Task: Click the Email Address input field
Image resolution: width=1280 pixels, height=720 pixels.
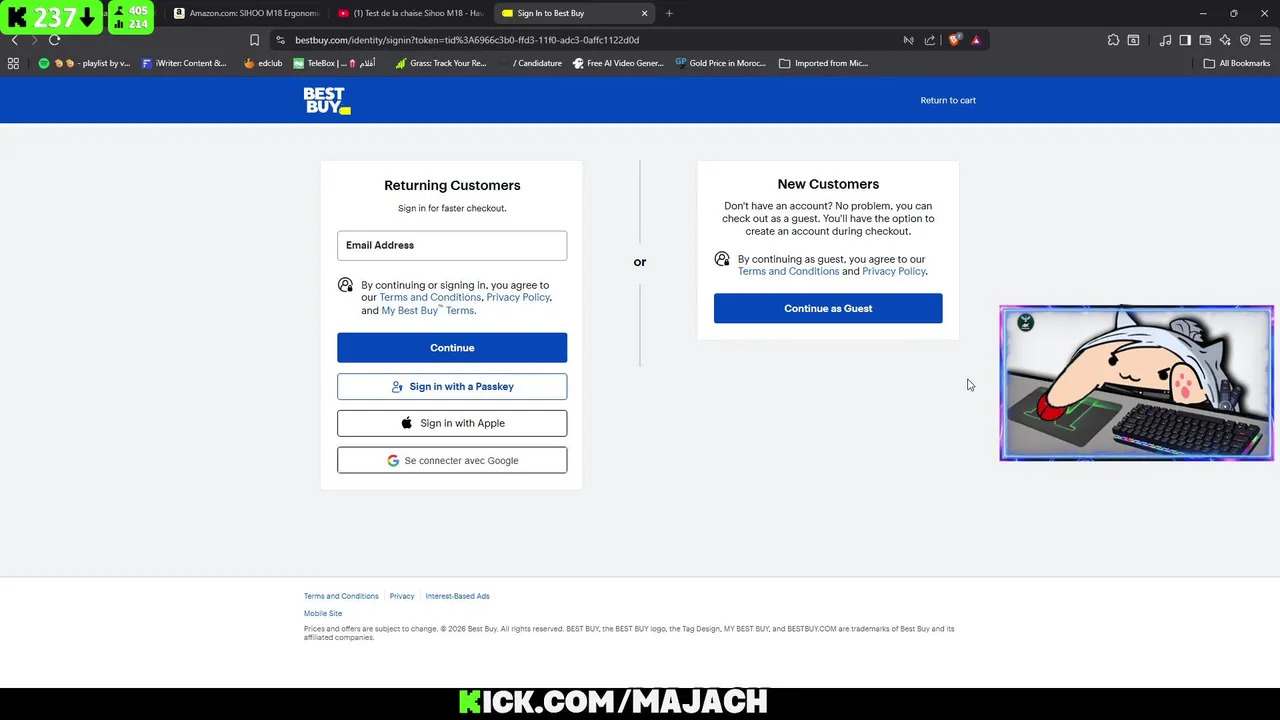Action: click(x=452, y=245)
